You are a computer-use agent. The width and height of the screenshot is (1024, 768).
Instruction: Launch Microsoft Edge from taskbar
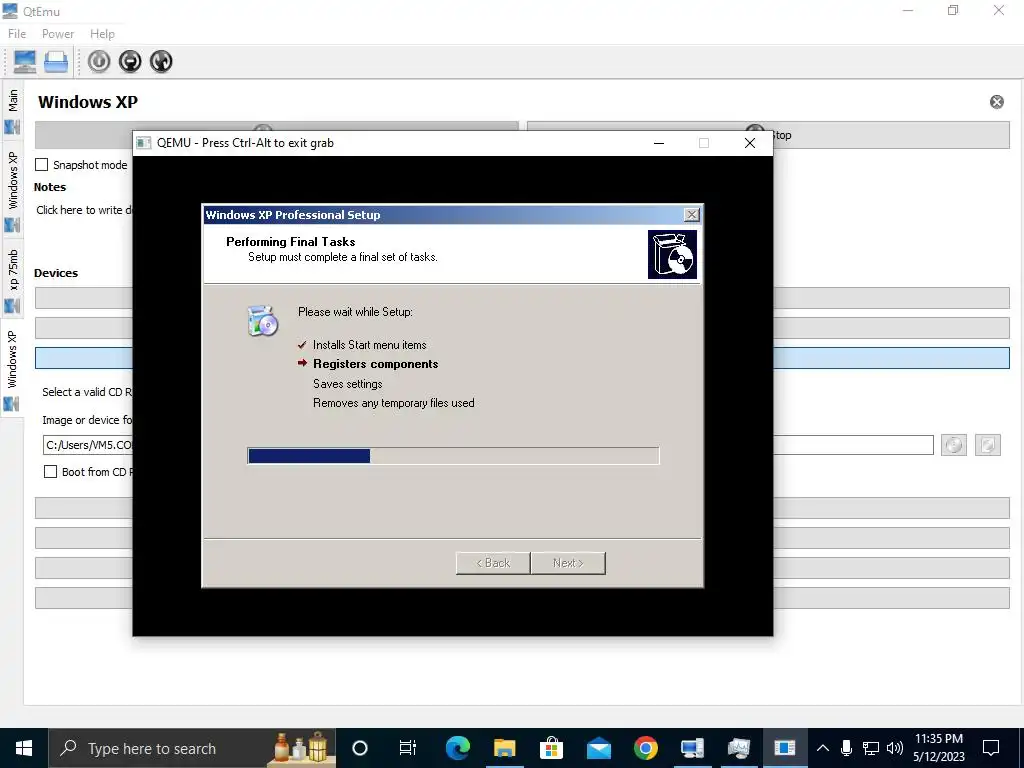coord(457,748)
